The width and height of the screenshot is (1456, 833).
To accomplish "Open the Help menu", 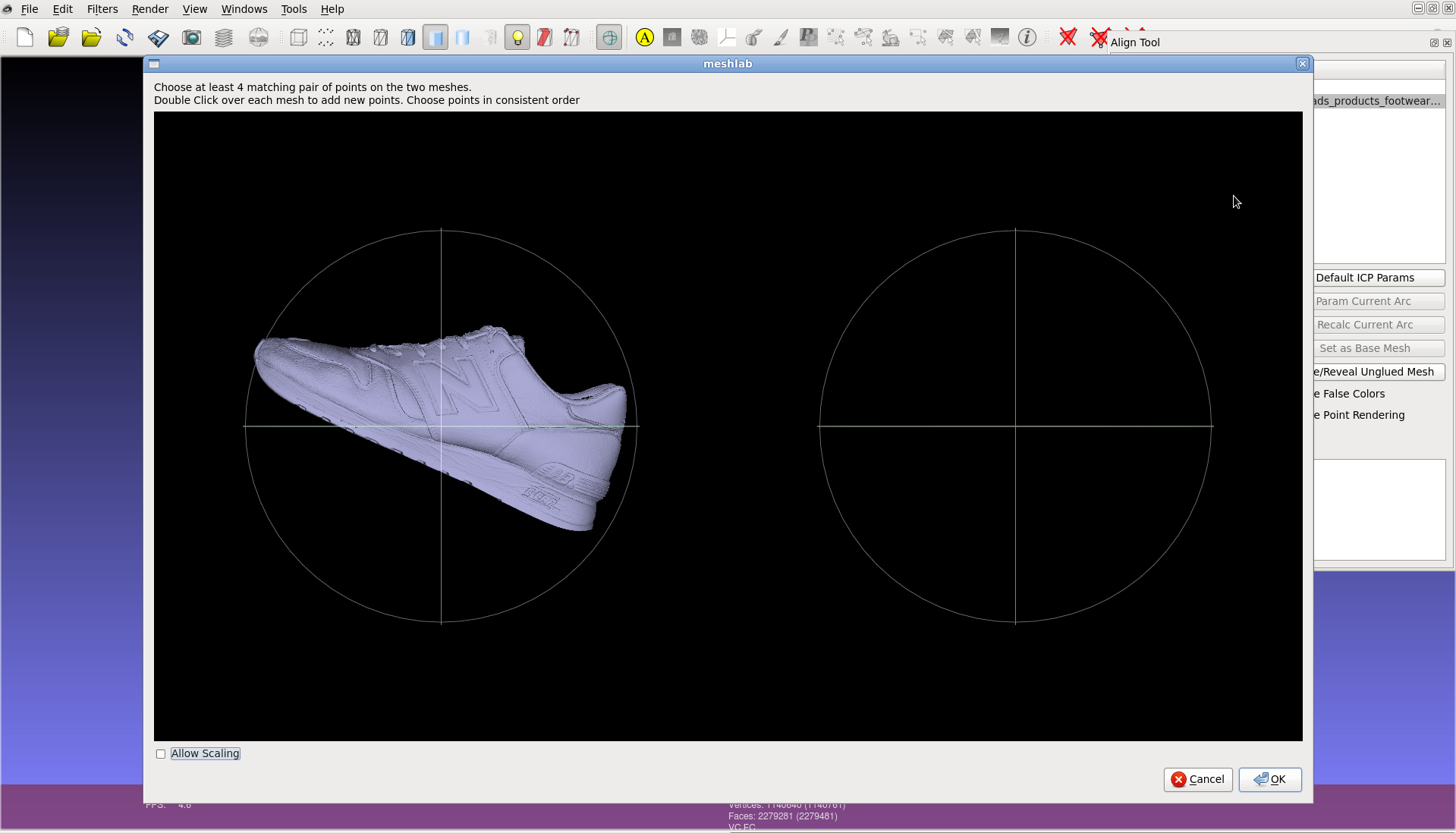I will click(332, 9).
